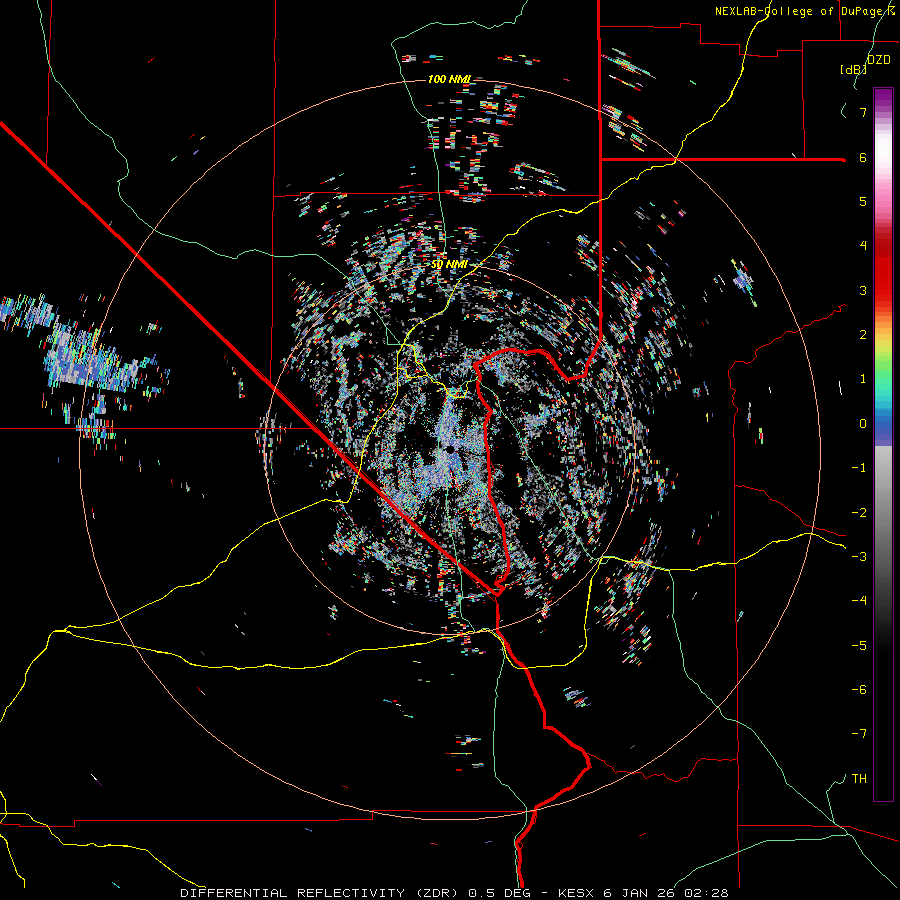Click the "0.5 DEG" tilt in caption
The image size is (900, 900).
point(499,893)
